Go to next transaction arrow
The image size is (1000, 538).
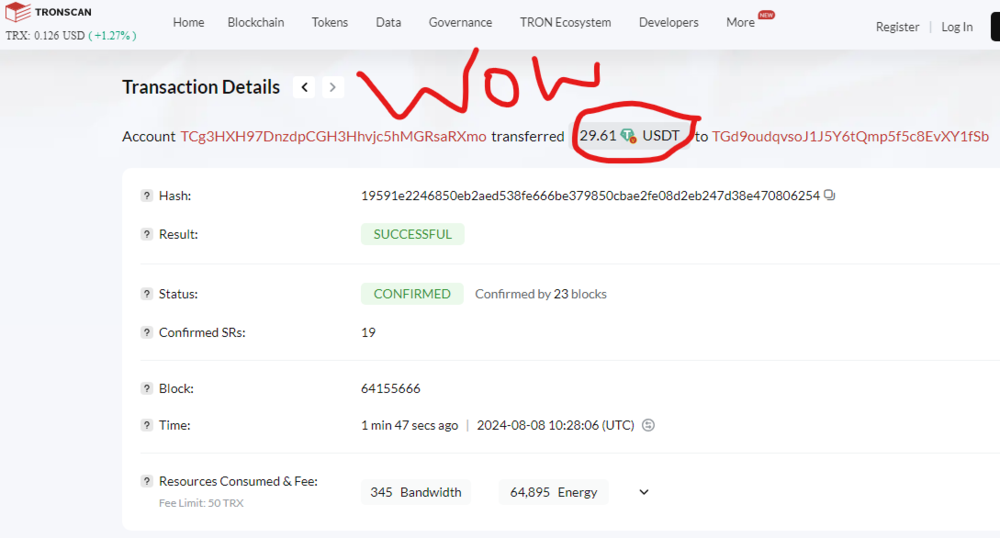pos(332,87)
